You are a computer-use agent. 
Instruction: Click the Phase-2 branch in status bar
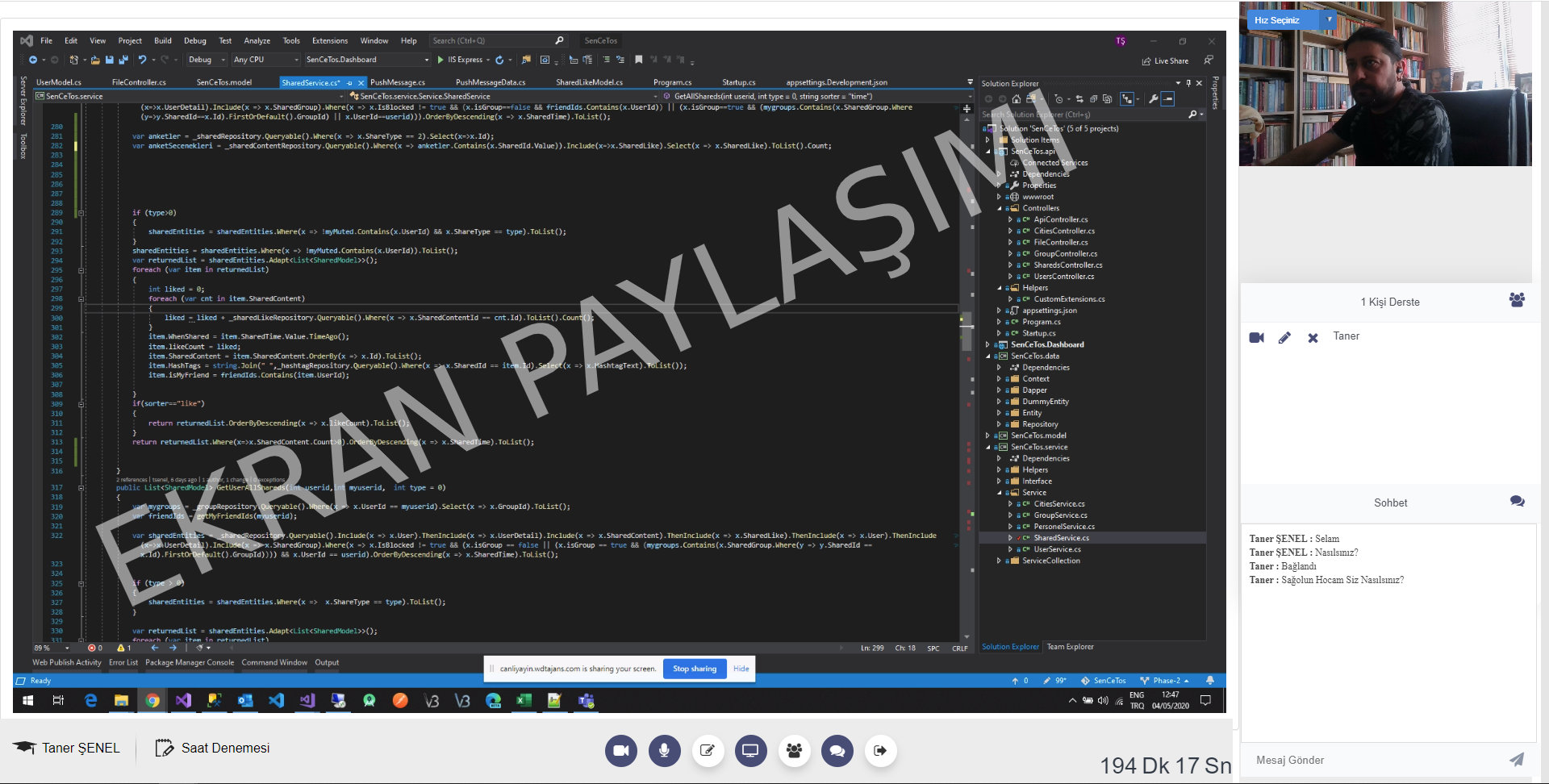[x=1165, y=681]
